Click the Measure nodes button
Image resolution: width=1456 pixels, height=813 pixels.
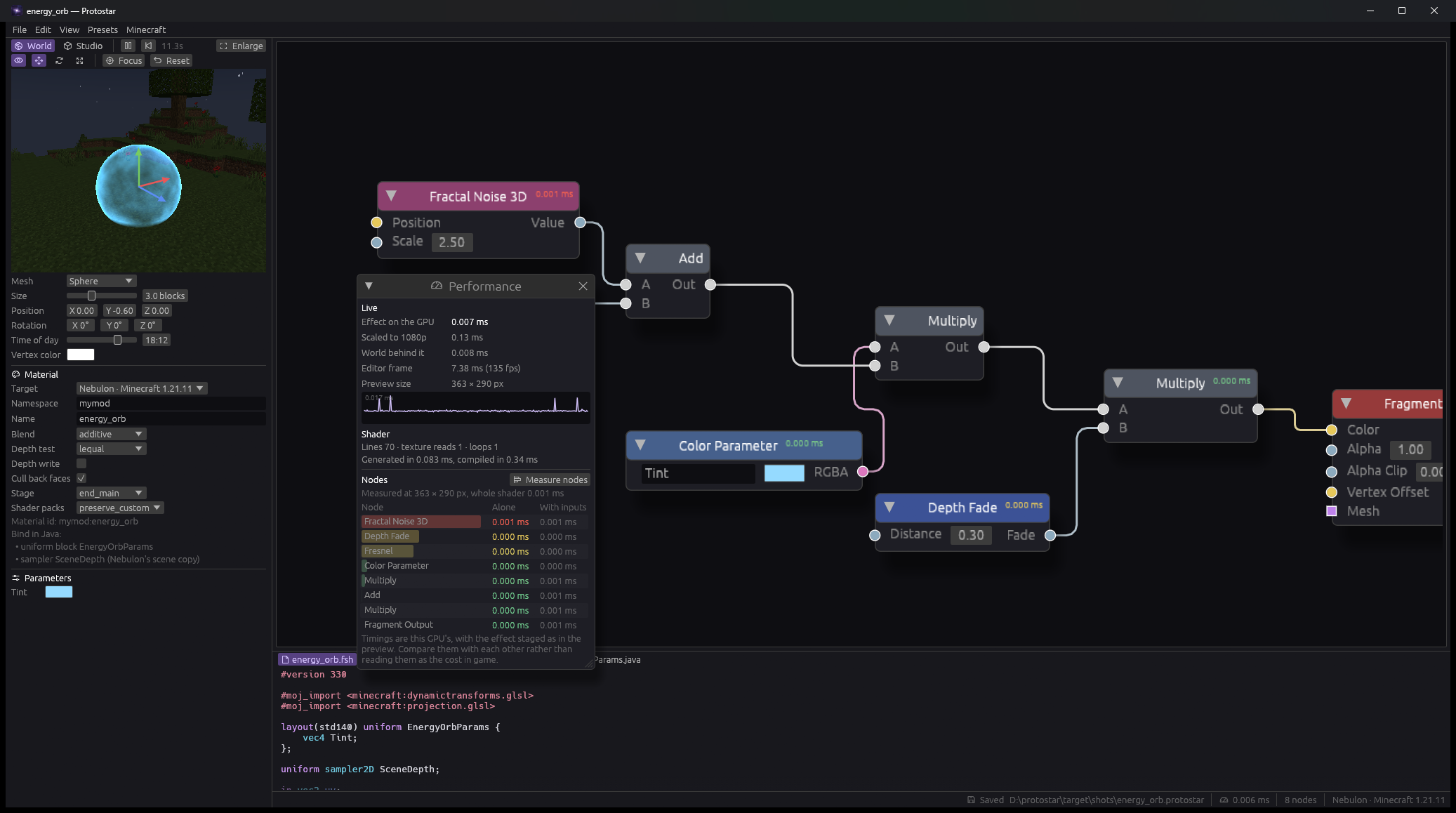point(550,480)
